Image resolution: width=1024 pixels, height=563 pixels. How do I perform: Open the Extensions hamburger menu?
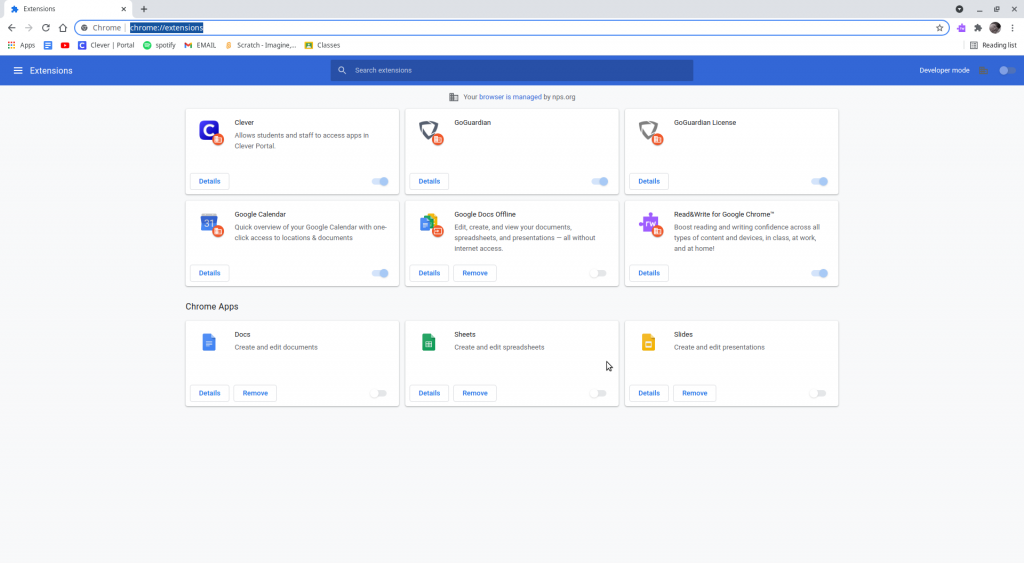point(18,71)
